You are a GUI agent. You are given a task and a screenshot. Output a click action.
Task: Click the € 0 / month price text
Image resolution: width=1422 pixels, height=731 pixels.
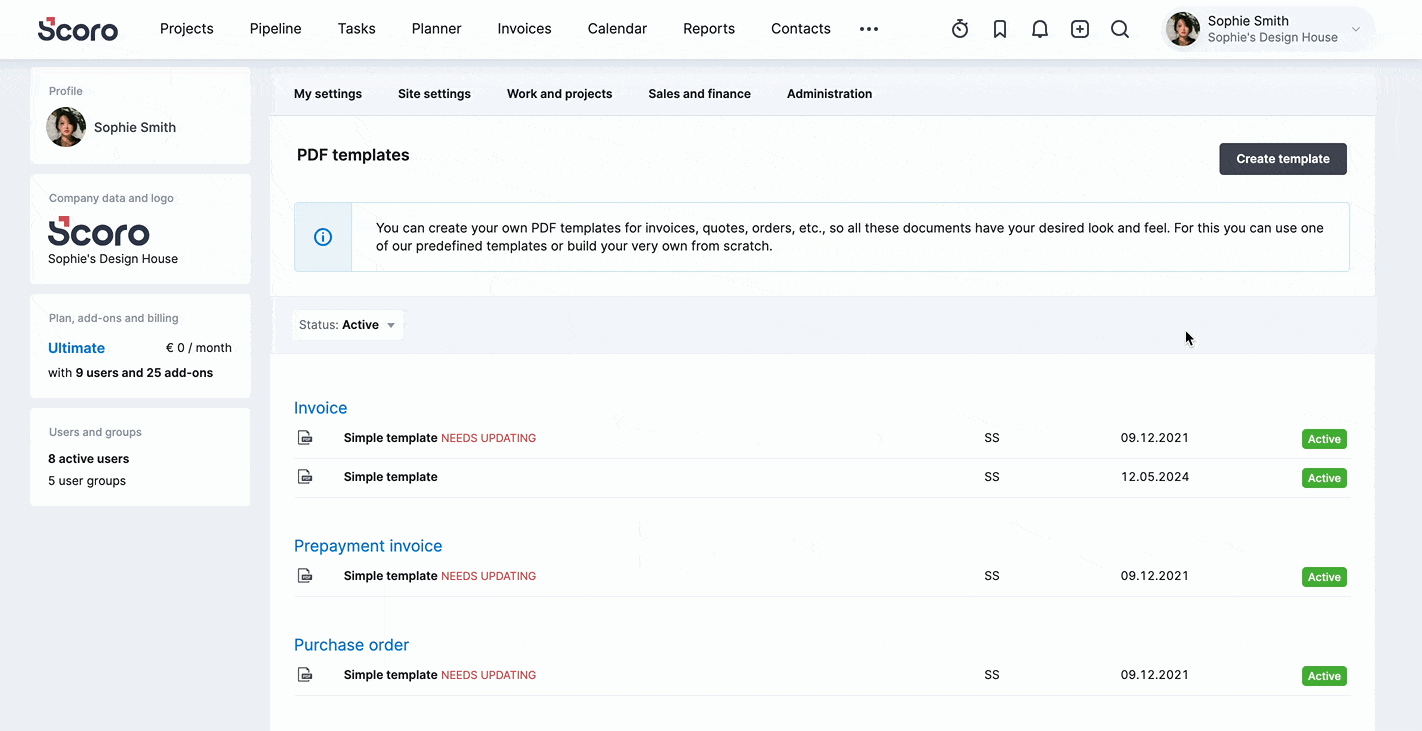coord(199,348)
